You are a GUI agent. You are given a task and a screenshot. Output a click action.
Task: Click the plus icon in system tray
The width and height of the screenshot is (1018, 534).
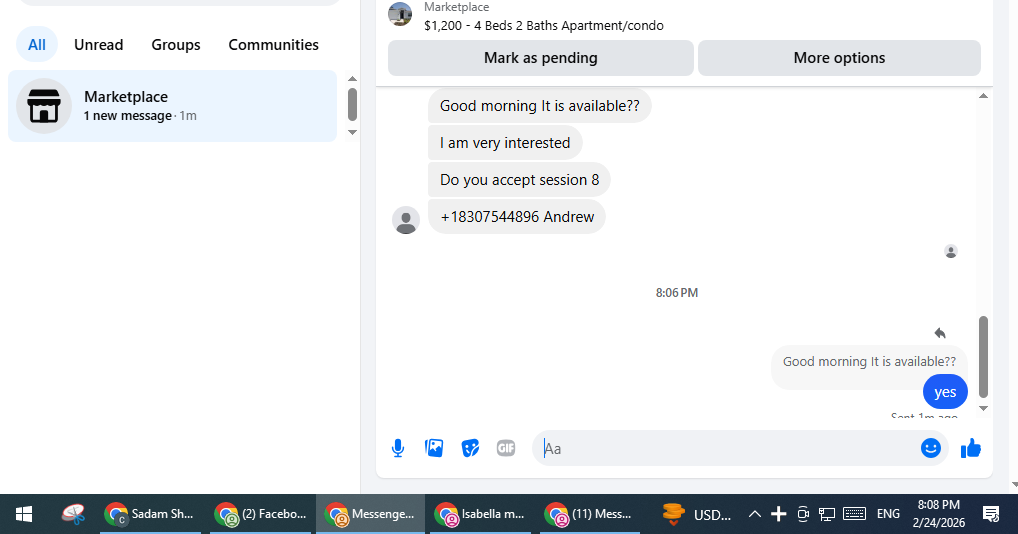pyautogui.click(x=778, y=515)
